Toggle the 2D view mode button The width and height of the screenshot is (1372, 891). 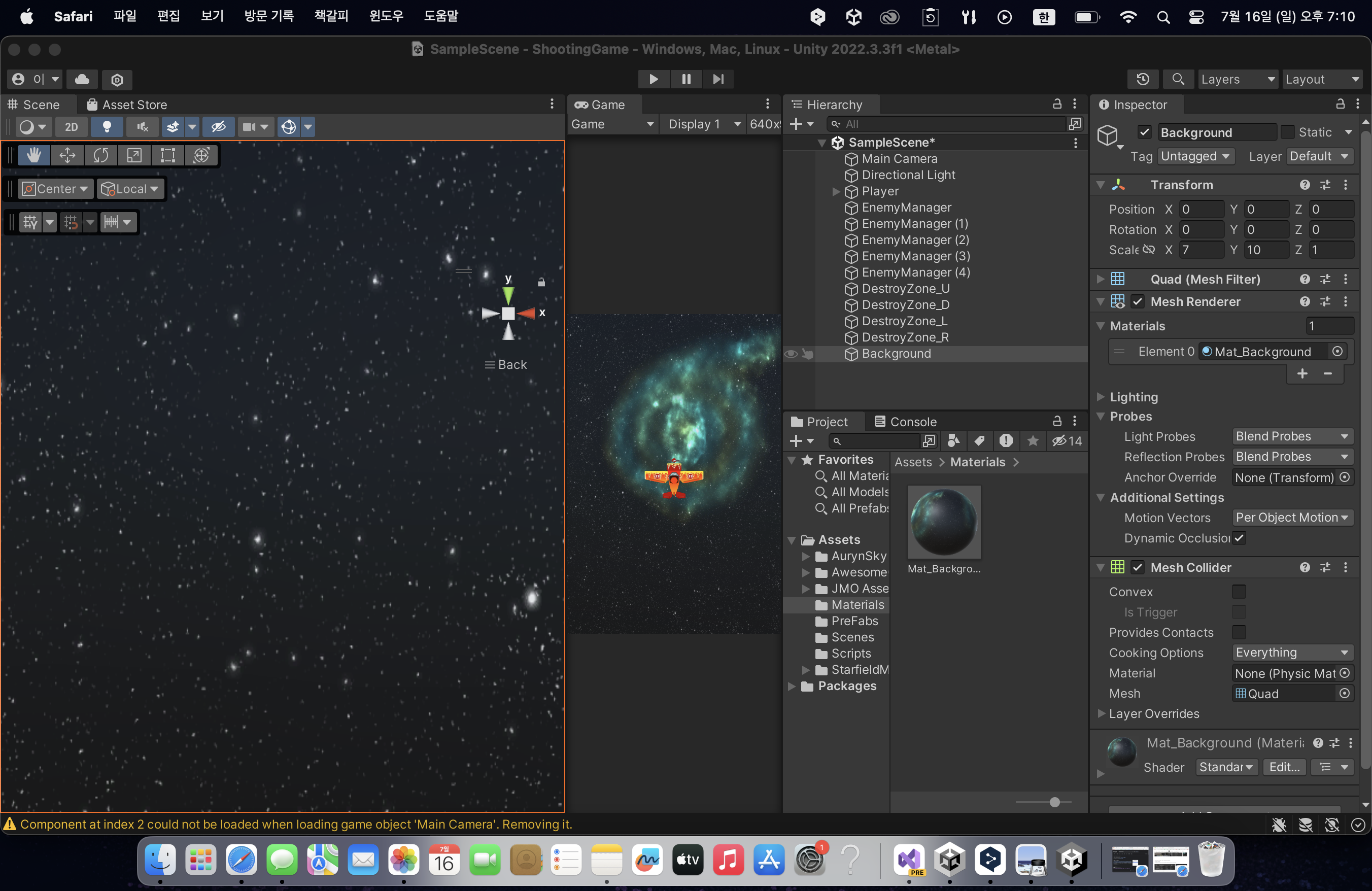(71, 127)
